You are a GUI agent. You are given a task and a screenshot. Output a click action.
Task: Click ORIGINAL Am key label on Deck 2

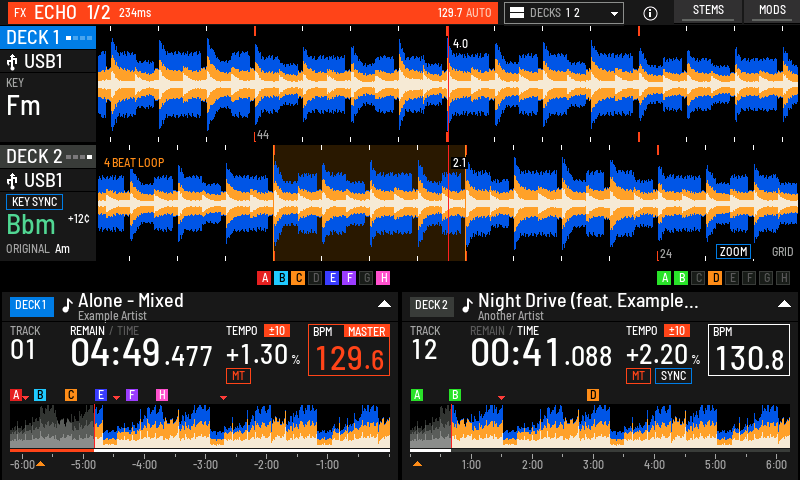click(38, 249)
